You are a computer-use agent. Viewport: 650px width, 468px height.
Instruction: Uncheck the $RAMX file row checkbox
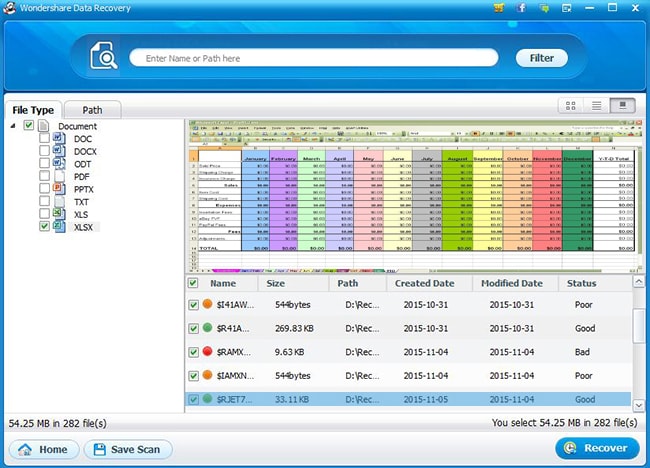(193, 352)
